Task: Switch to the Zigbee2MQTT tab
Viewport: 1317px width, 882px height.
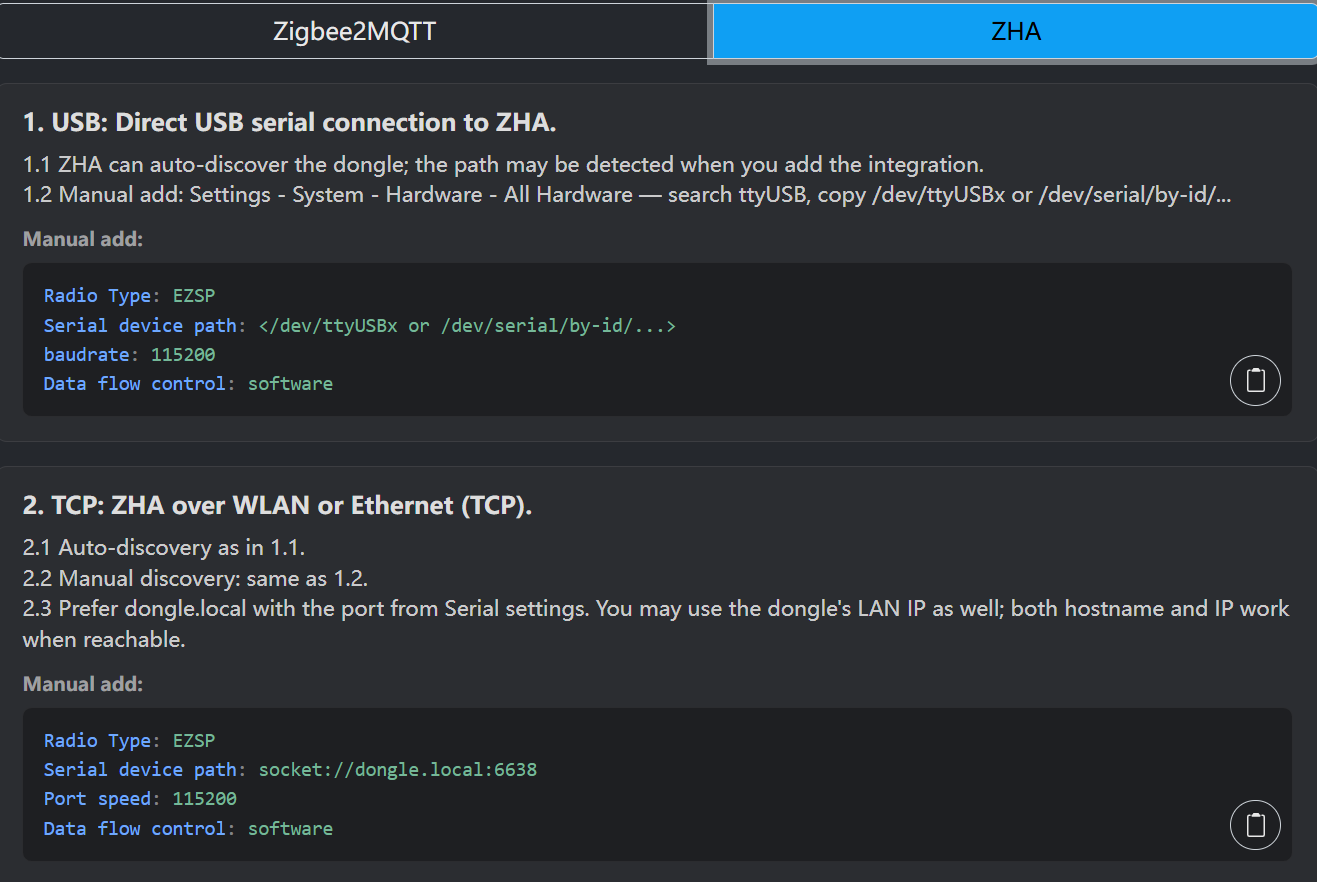Action: (x=354, y=31)
